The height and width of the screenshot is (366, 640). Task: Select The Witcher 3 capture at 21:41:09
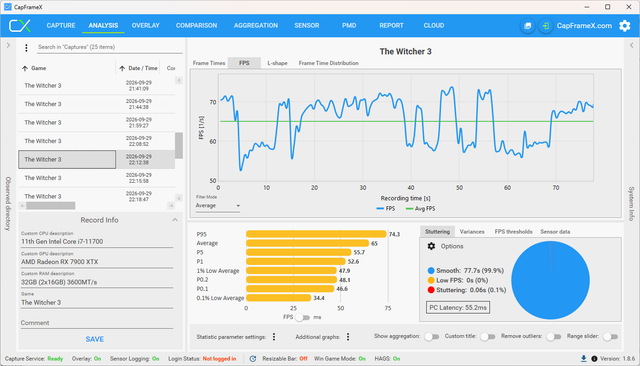[x=97, y=86]
